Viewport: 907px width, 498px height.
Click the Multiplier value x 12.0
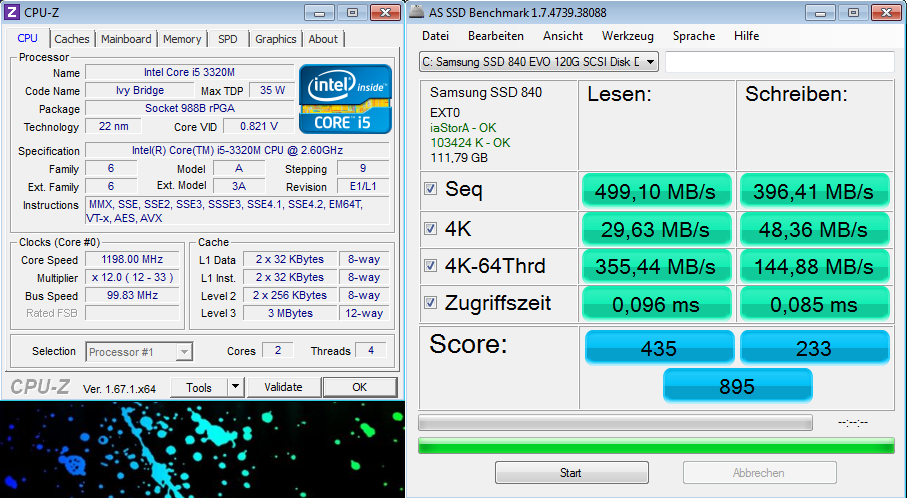[x=132, y=277]
